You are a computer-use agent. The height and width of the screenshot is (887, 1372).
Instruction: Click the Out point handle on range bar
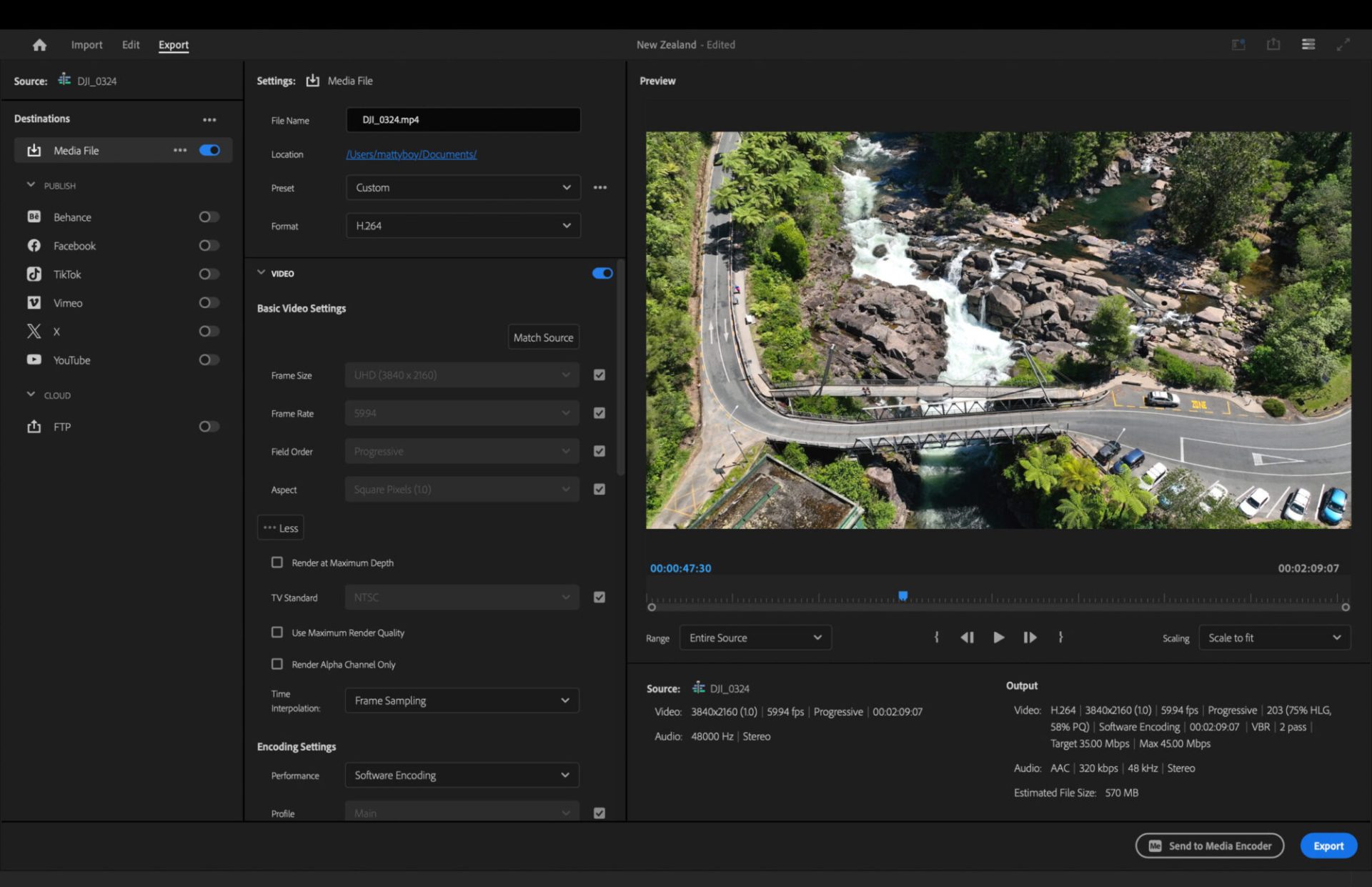click(x=1346, y=608)
